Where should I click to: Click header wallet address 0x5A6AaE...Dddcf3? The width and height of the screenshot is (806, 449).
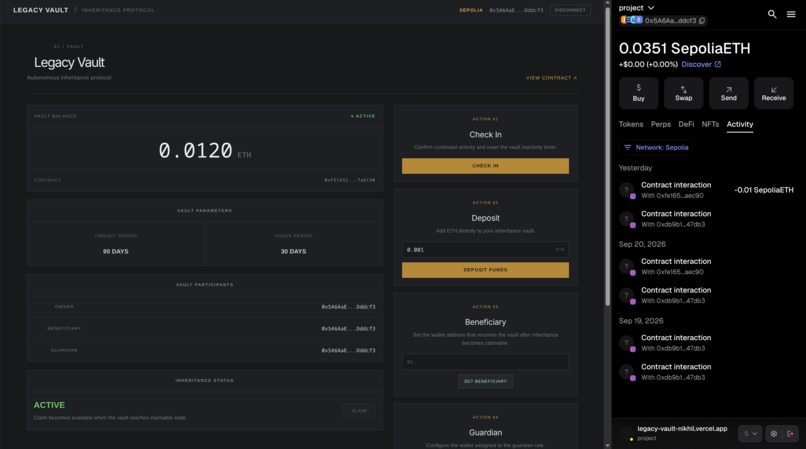[516, 10]
